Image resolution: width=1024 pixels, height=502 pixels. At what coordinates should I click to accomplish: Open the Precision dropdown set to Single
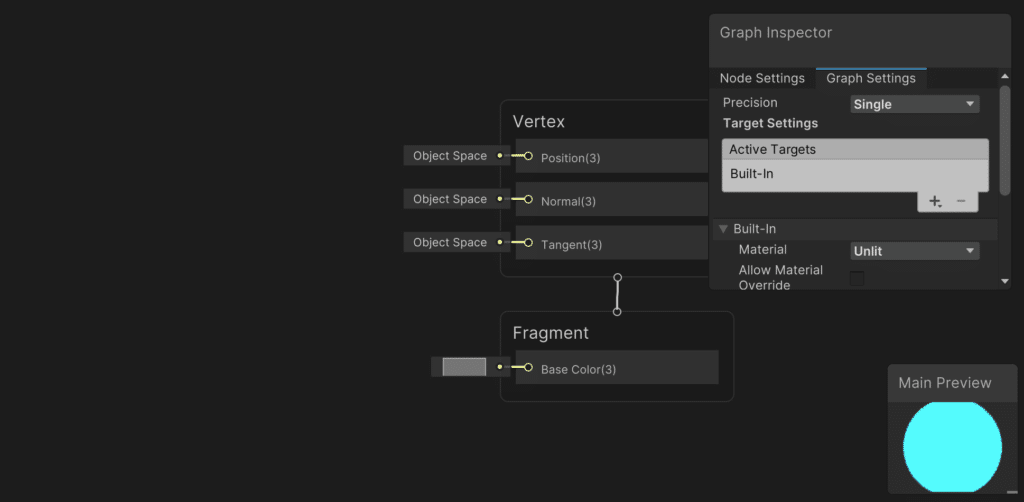[x=914, y=104]
